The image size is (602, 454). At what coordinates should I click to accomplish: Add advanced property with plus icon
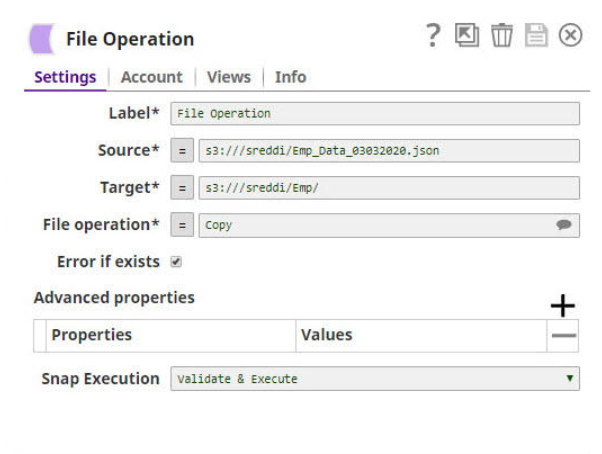(x=563, y=305)
